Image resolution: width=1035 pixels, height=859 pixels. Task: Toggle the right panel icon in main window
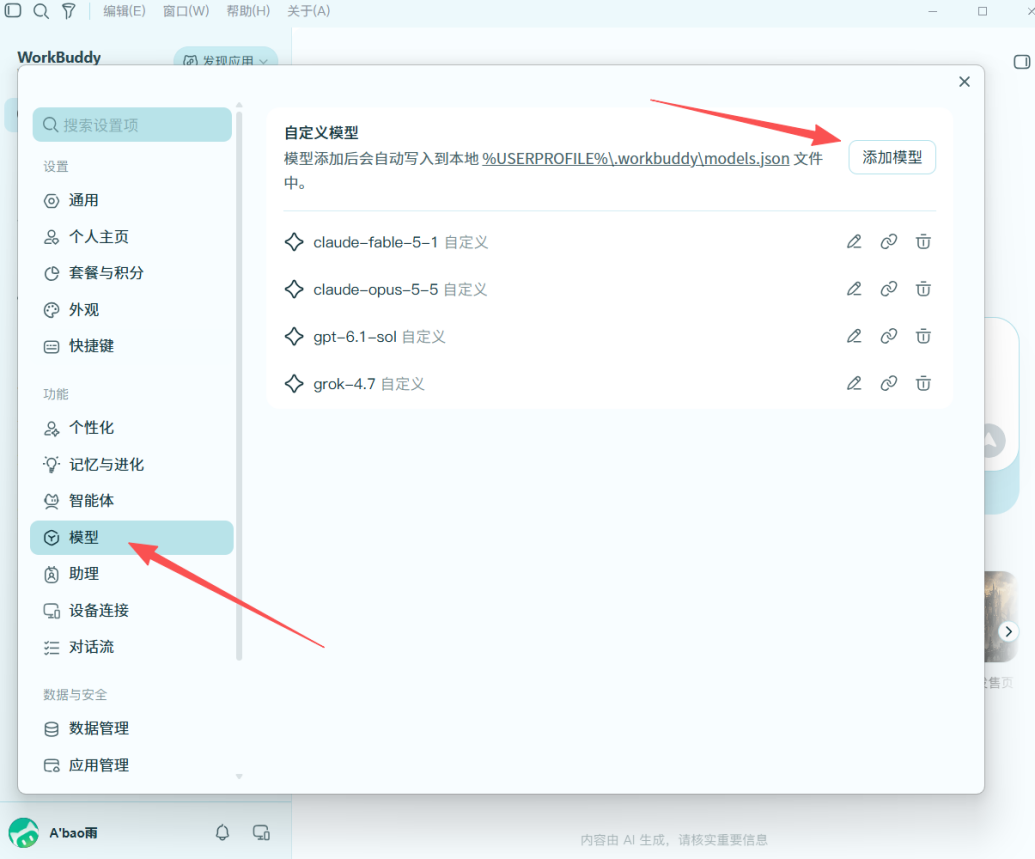(1021, 61)
